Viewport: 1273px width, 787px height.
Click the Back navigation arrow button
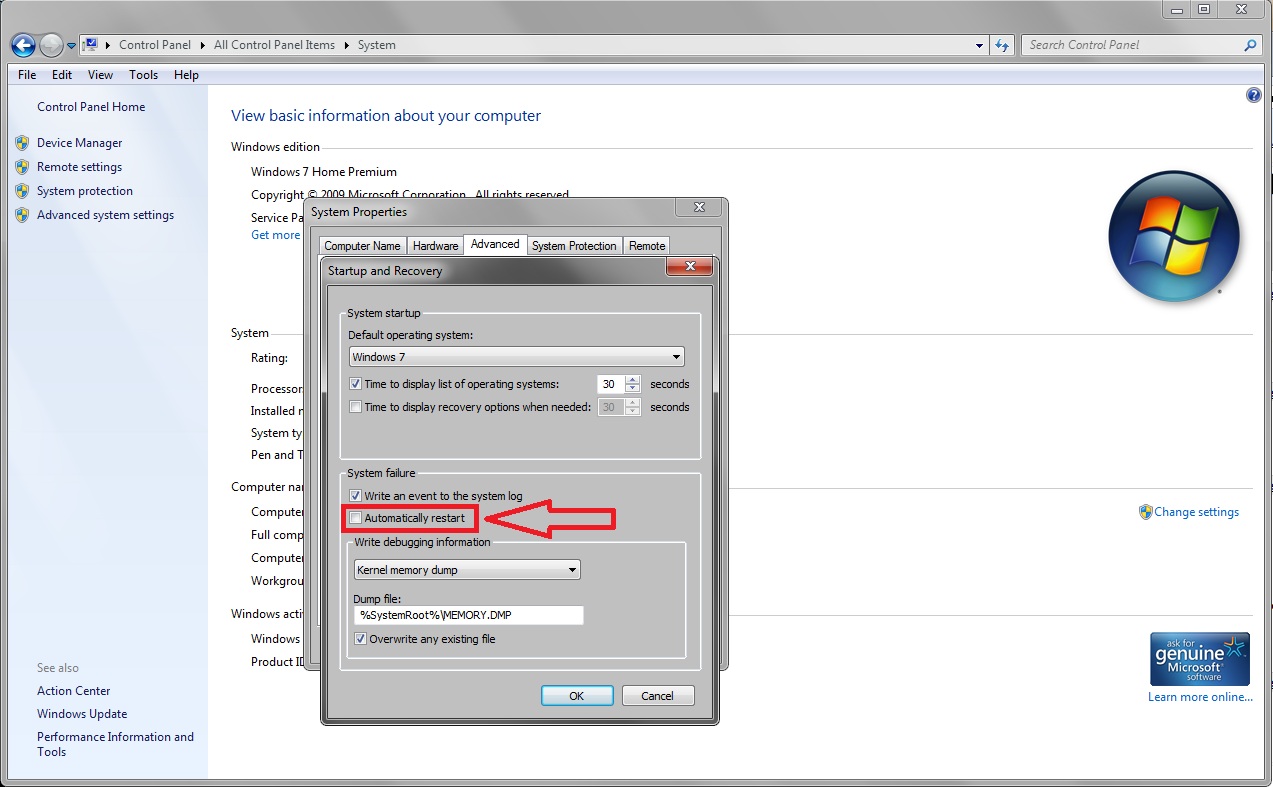click(23, 45)
